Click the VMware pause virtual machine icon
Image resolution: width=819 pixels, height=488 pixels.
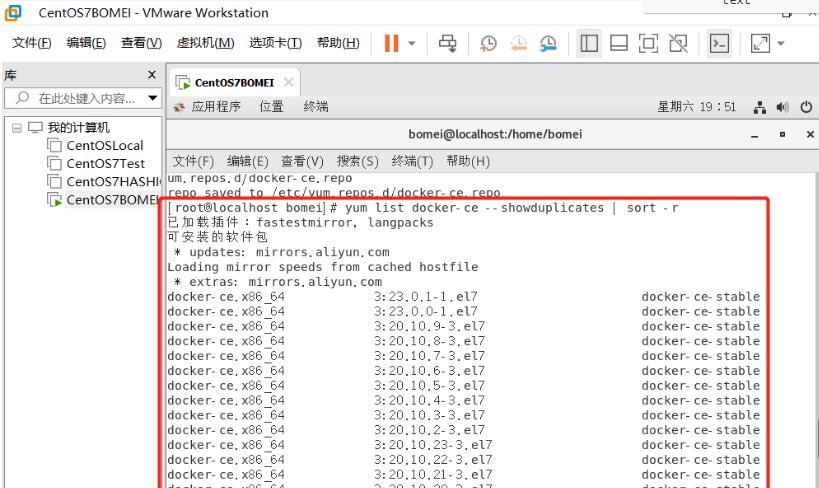(x=391, y=43)
